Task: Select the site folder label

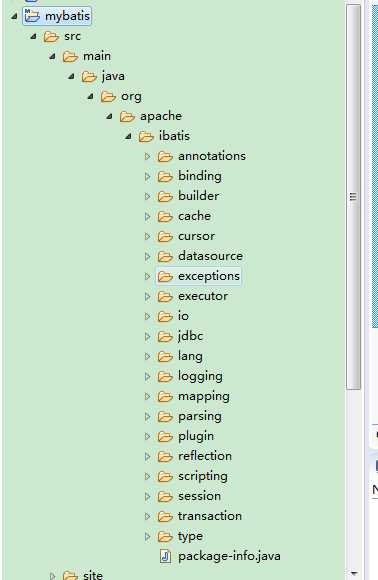Action: click(93, 575)
